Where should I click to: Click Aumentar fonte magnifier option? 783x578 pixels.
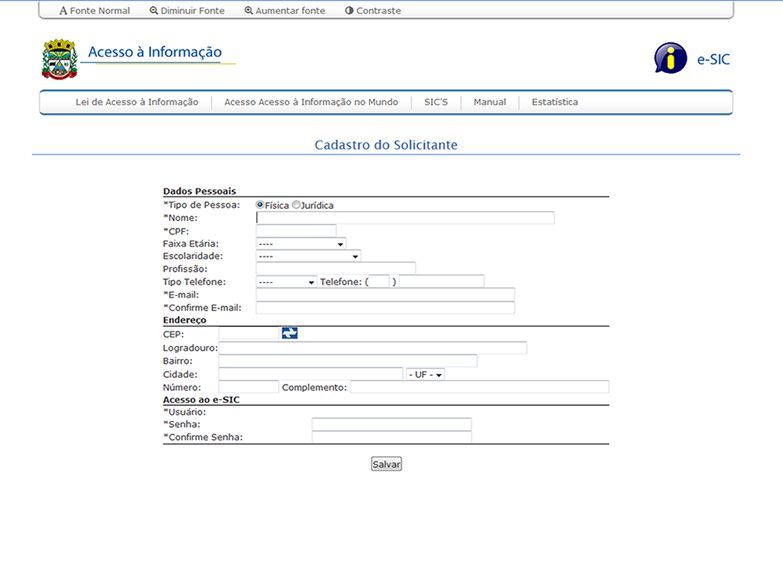[284, 11]
